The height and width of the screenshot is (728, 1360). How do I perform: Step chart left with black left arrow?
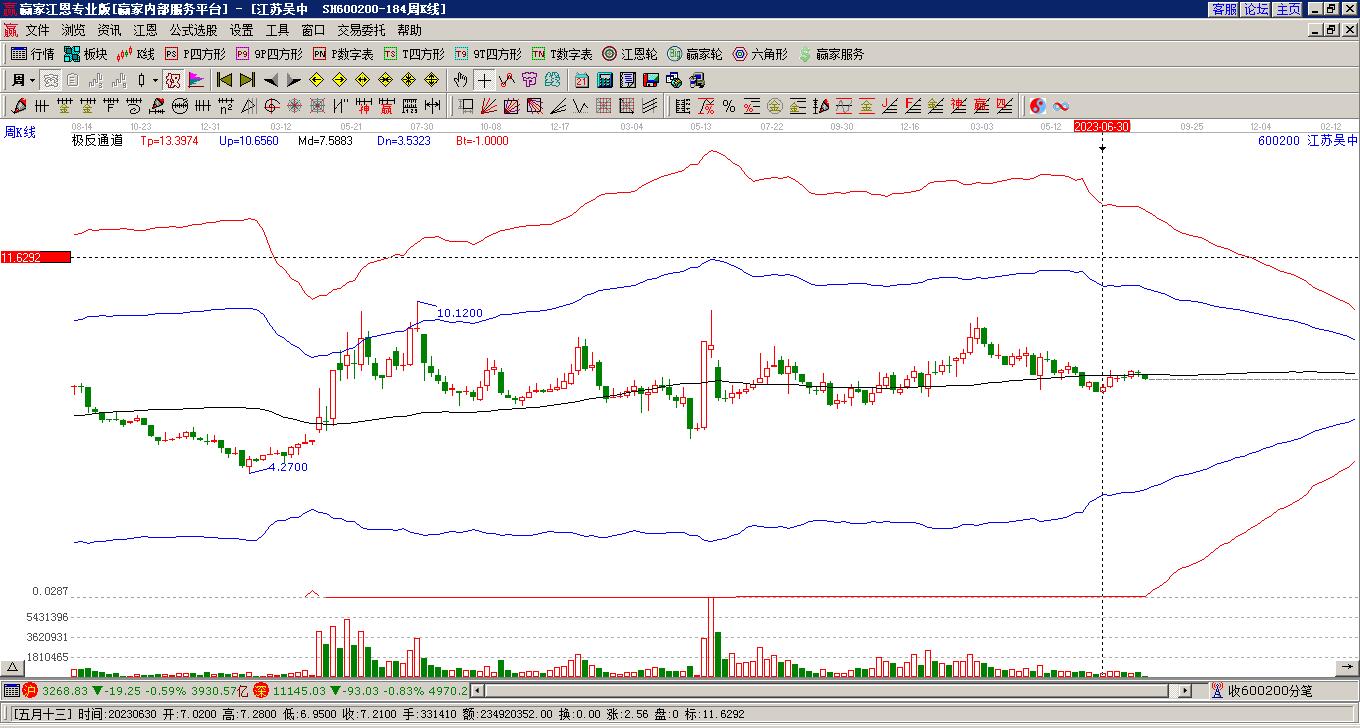click(x=271, y=80)
